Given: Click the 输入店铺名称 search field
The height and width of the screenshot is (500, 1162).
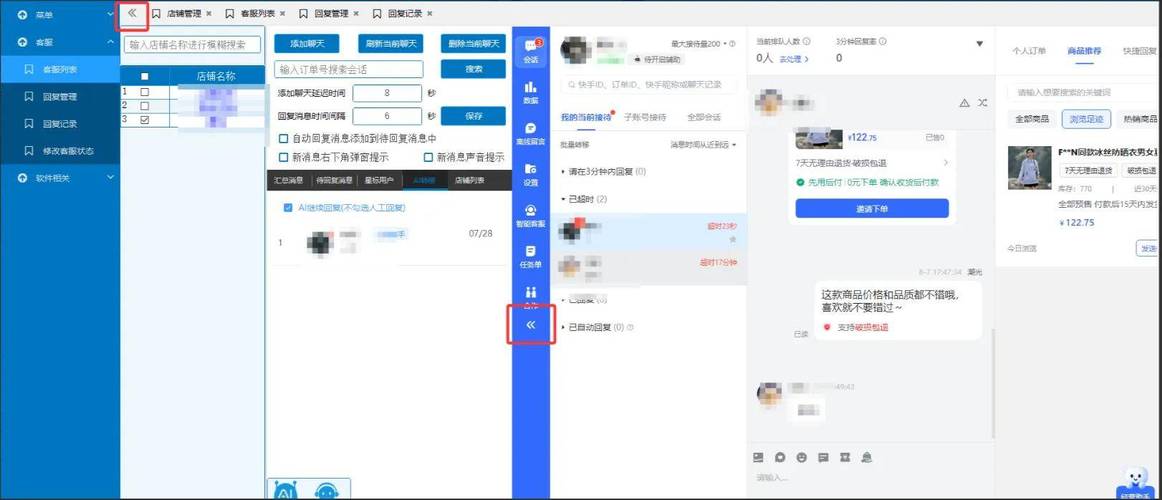Looking at the screenshot, I should 192,45.
